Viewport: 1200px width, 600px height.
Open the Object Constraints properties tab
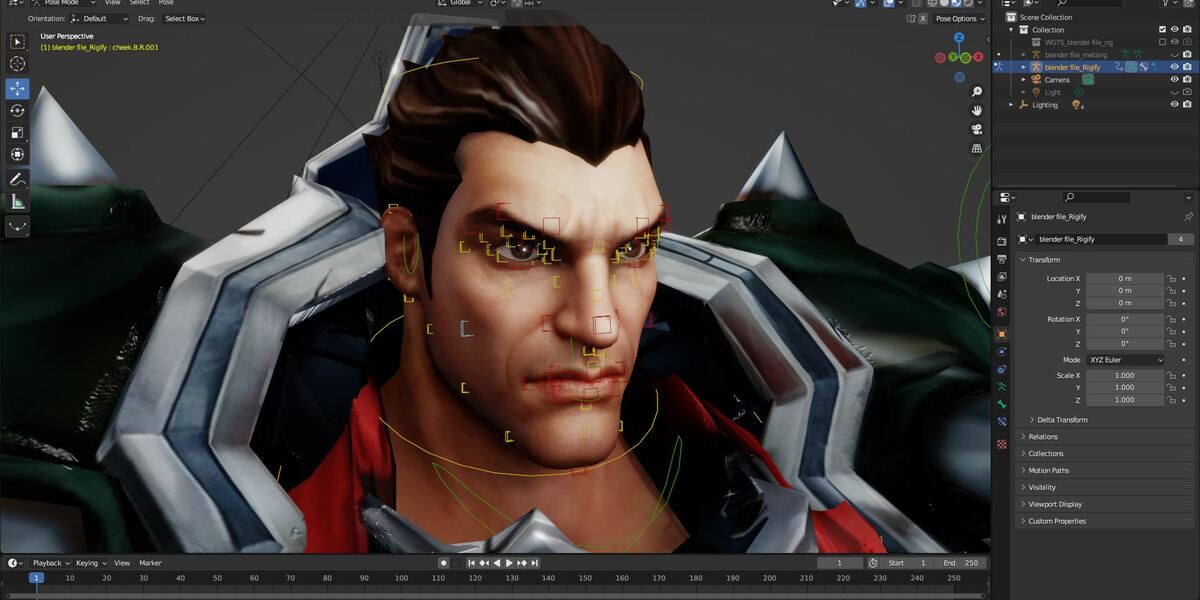coord(1002,370)
